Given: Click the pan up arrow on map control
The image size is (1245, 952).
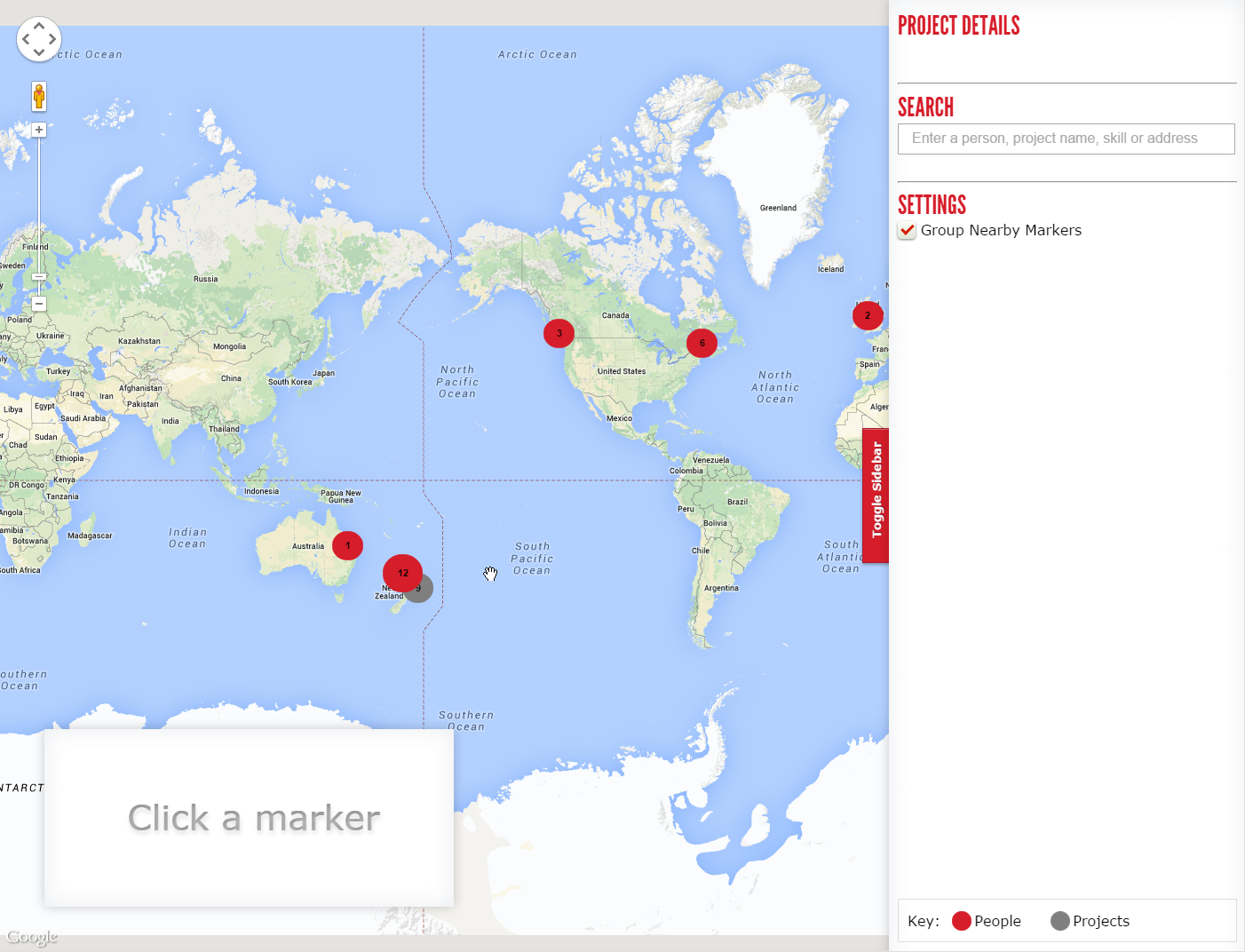Looking at the screenshot, I should (x=39, y=27).
